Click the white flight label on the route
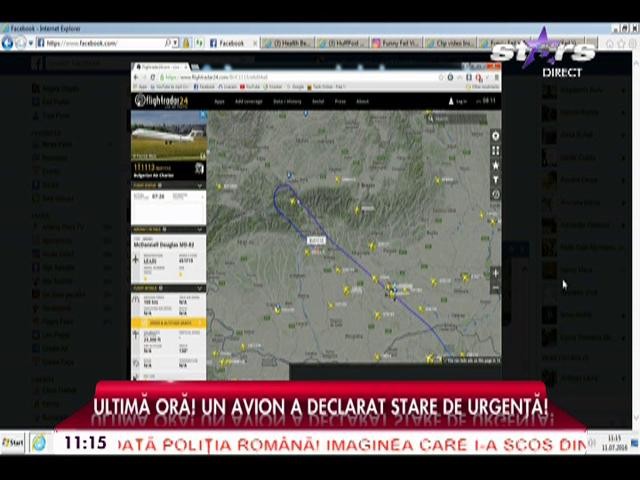This screenshot has height=480, width=640. (x=316, y=240)
